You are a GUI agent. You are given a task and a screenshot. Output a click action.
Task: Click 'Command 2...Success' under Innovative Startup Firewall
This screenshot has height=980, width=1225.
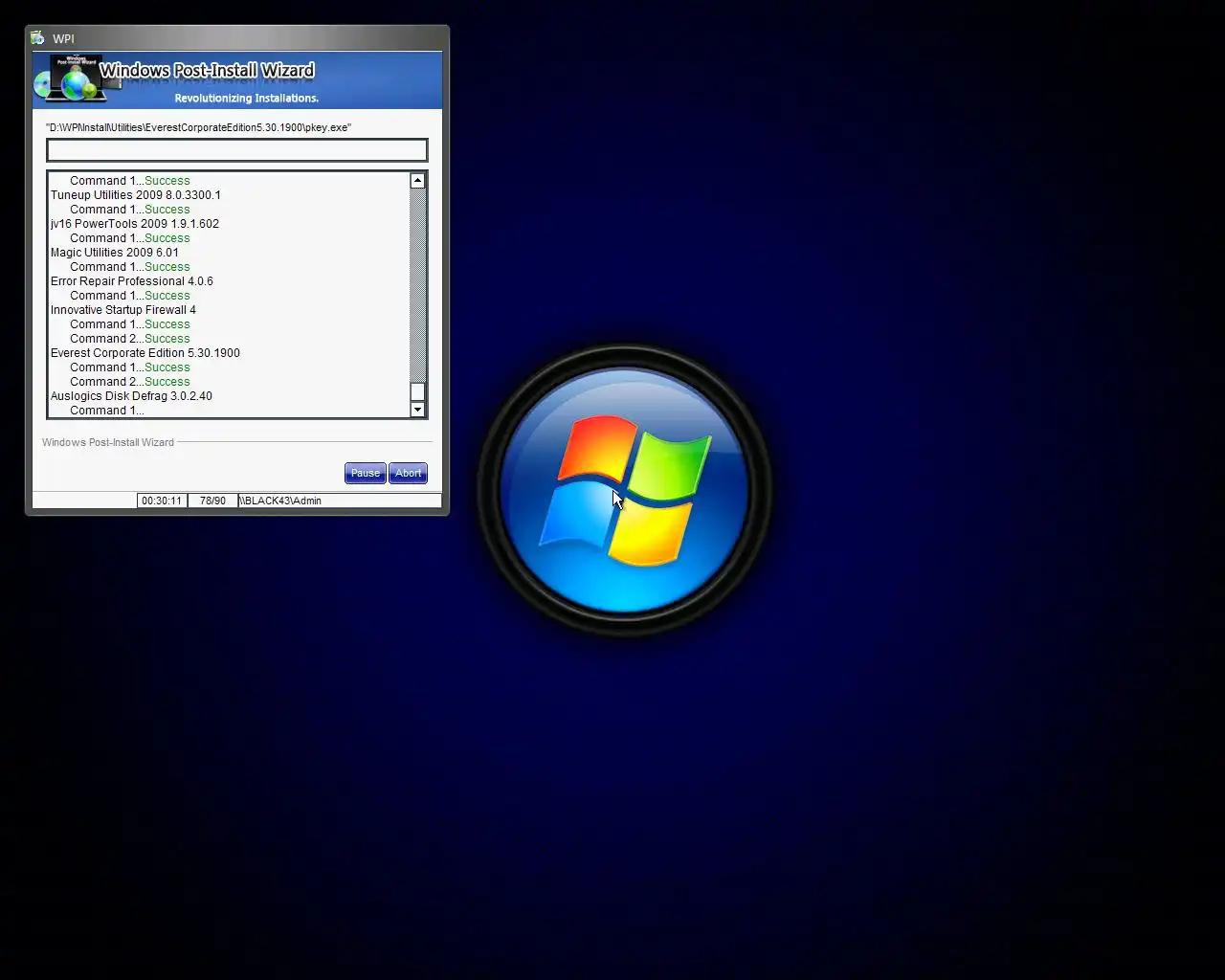coord(129,338)
